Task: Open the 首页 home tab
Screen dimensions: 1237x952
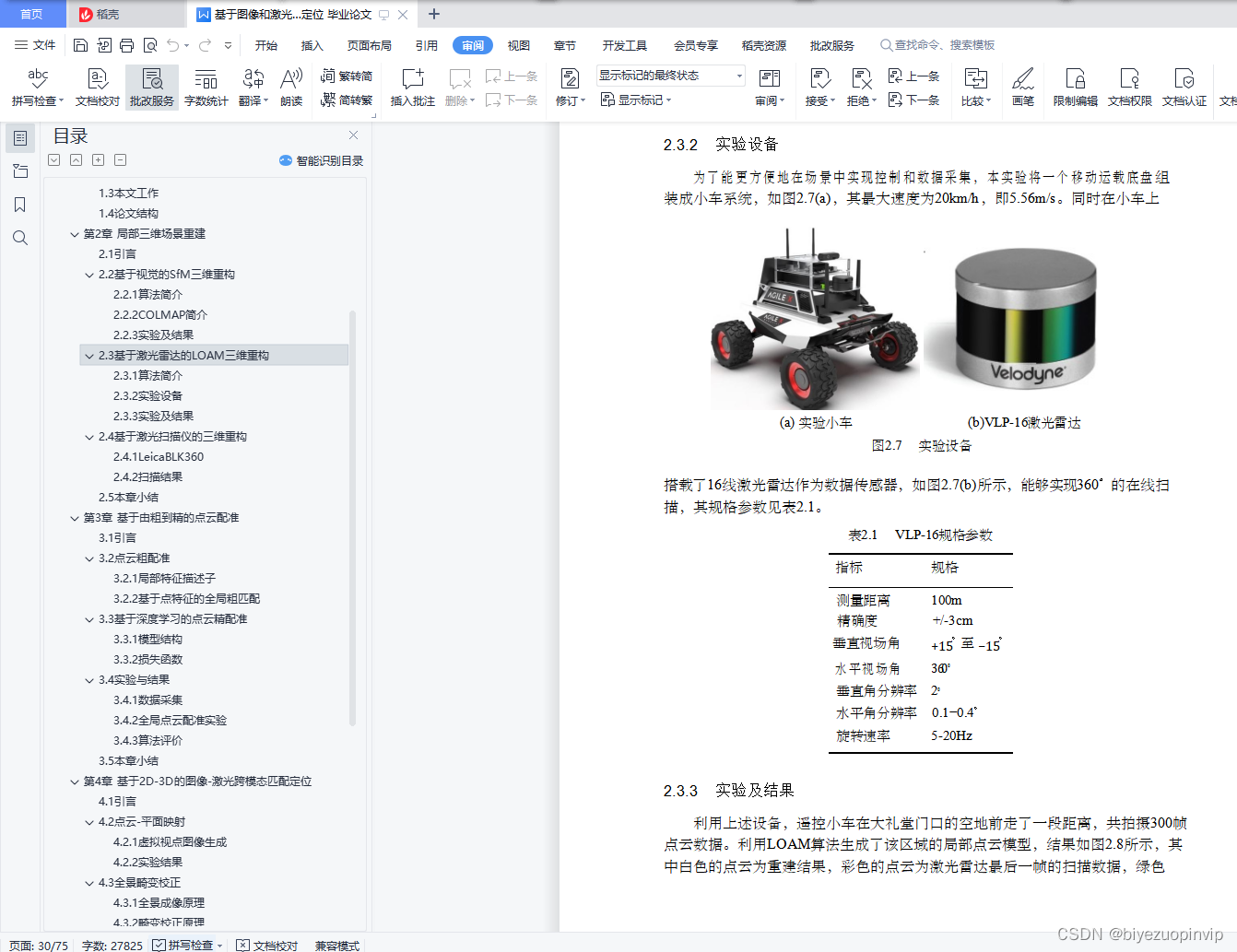Action: click(x=32, y=14)
